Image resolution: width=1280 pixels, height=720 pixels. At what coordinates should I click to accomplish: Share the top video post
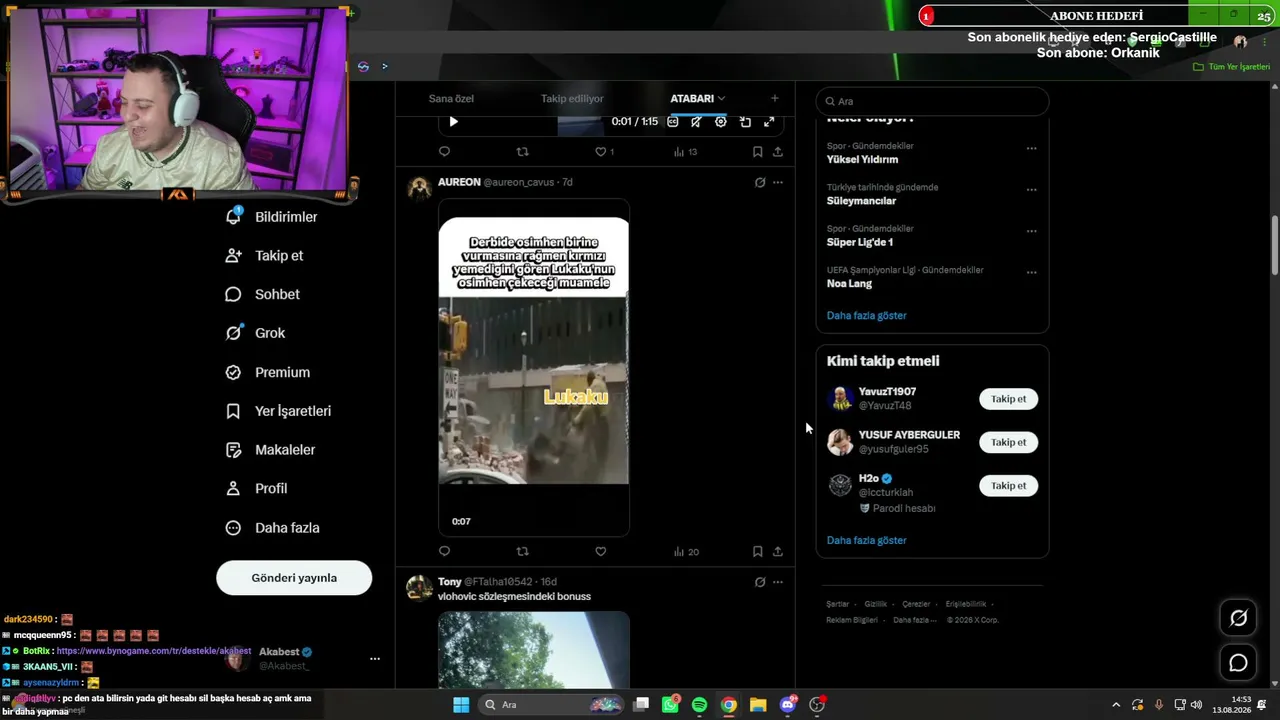[778, 152]
